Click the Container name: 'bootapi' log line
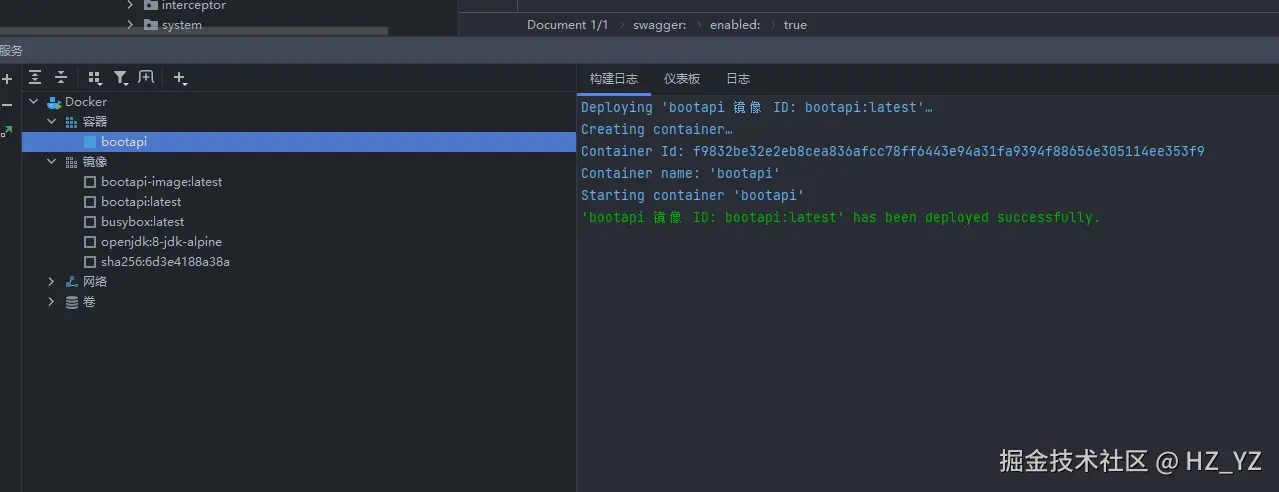This screenshot has height=492, width=1279. pyautogui.click(x=680, y=174)
